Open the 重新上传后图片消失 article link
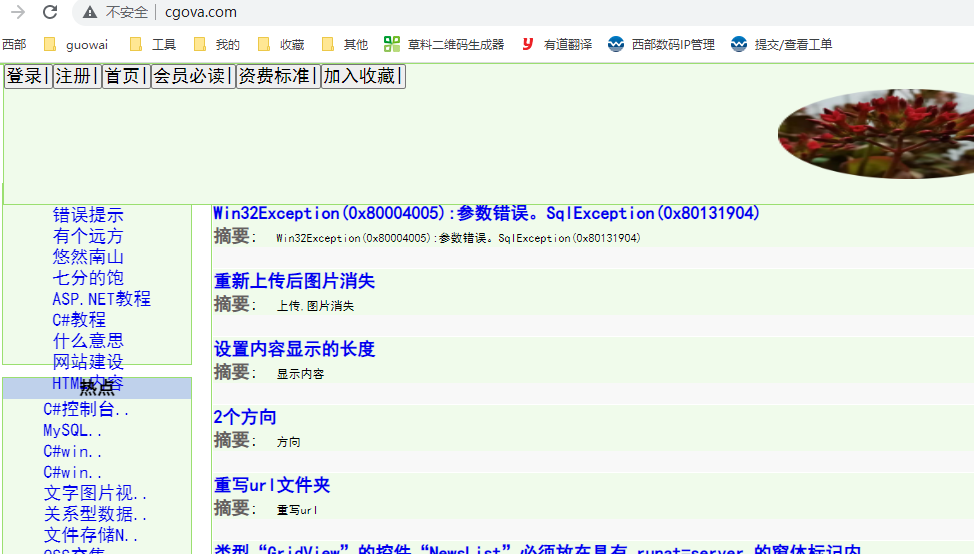The width and height of the screenshot is (974, 554). click(294, 281)
